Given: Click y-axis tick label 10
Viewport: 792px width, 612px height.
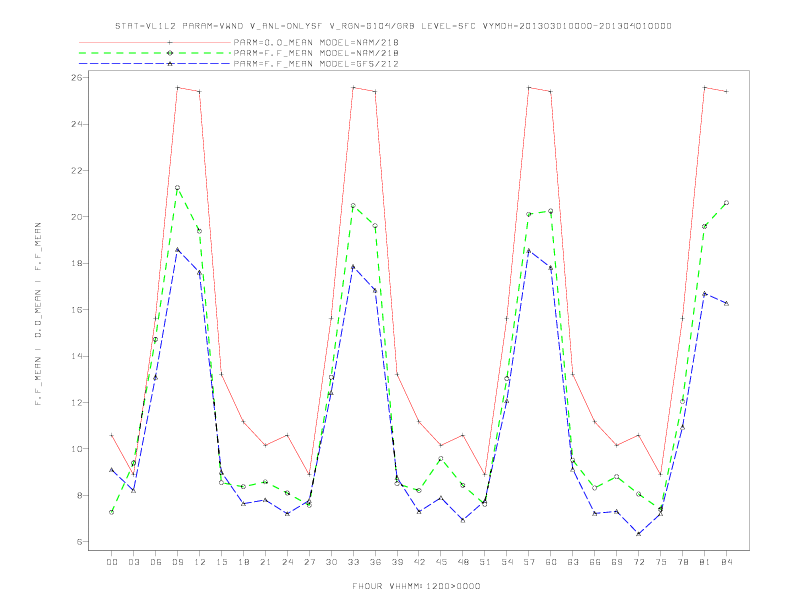Looking at the screenshot, I should pos(77,448).
